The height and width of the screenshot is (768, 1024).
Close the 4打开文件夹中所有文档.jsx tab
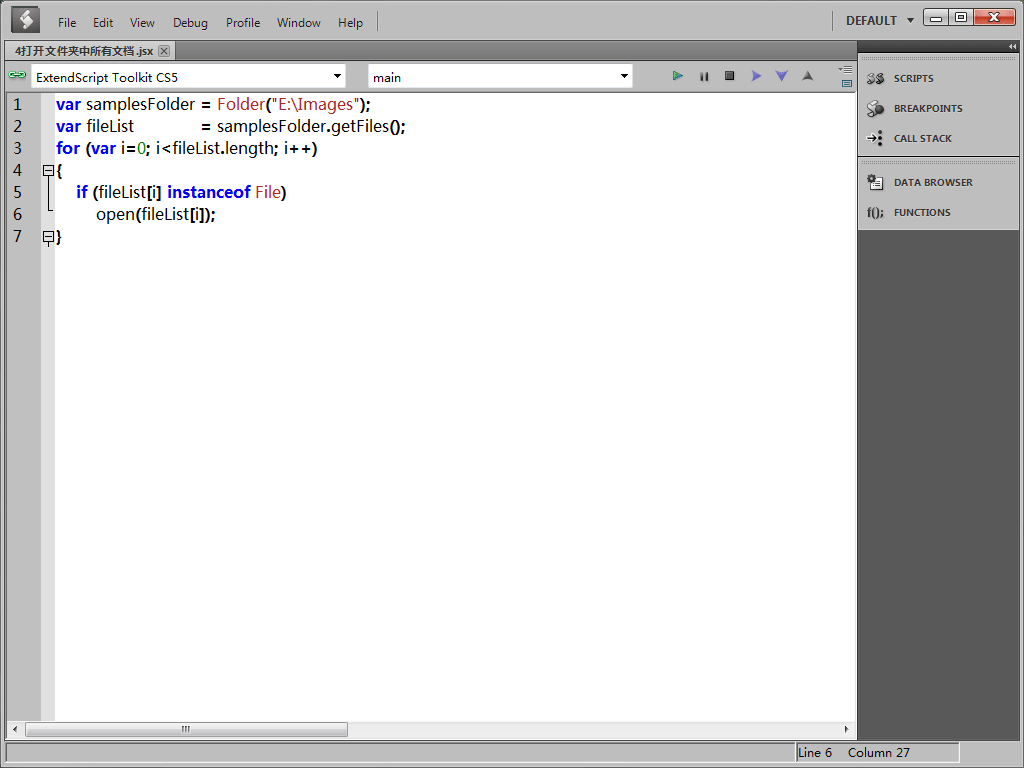pyautogui.click(x=164, y=51)
